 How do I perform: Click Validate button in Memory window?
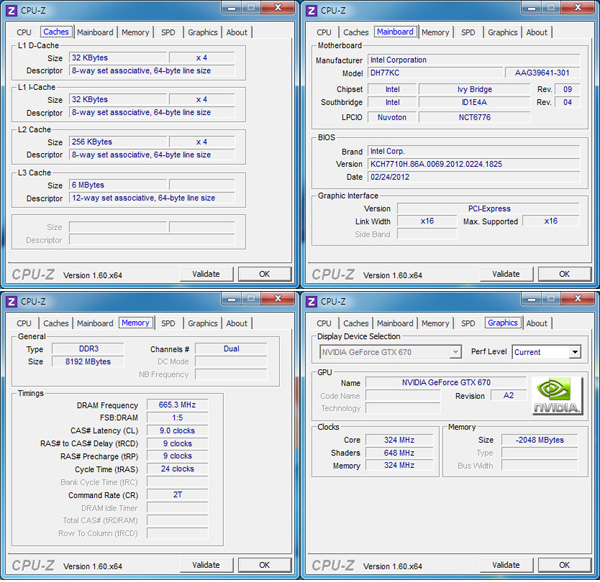click(x=206, y=565)
